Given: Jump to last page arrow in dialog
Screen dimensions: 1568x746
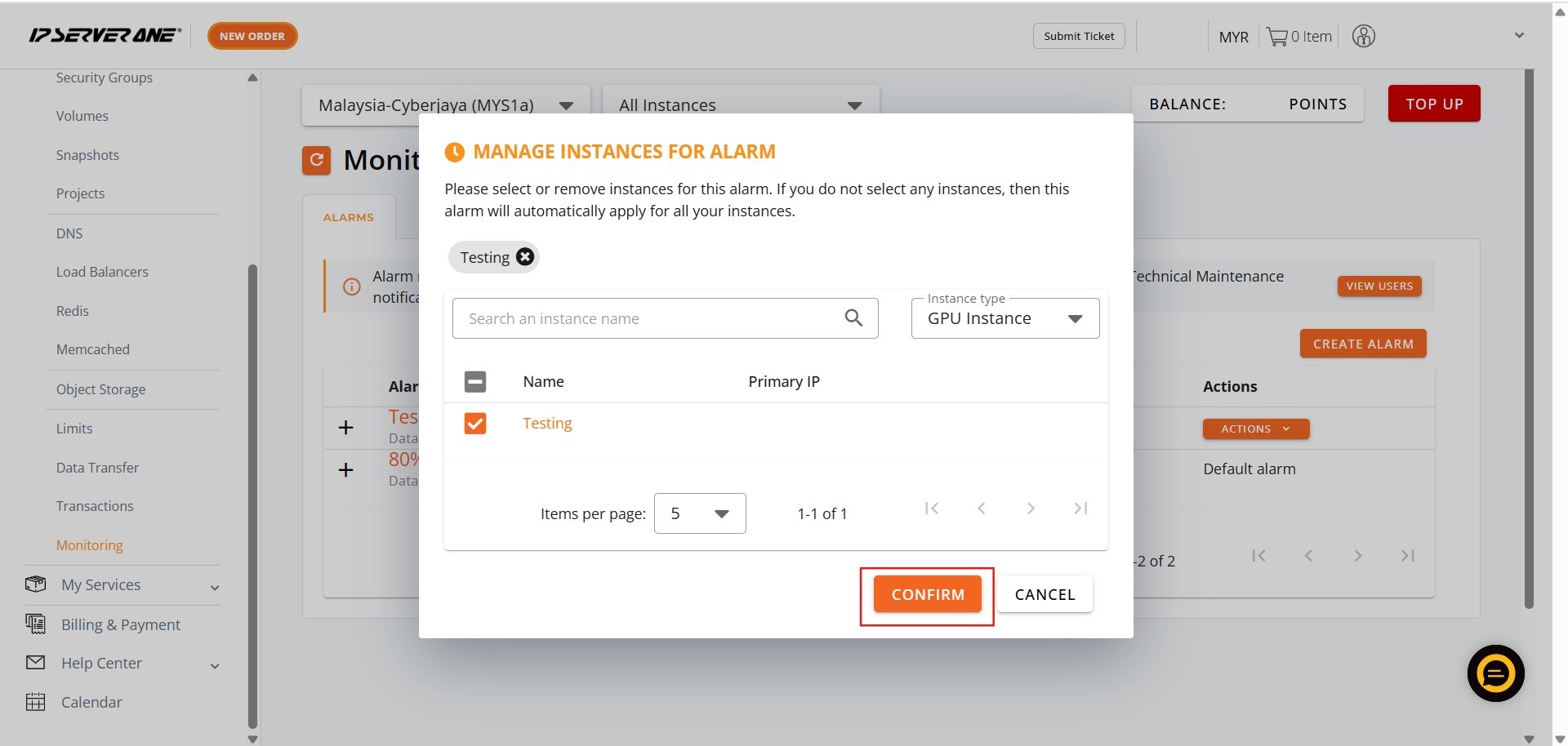Looking at the screenshot, I should [x=1080, y=508].
